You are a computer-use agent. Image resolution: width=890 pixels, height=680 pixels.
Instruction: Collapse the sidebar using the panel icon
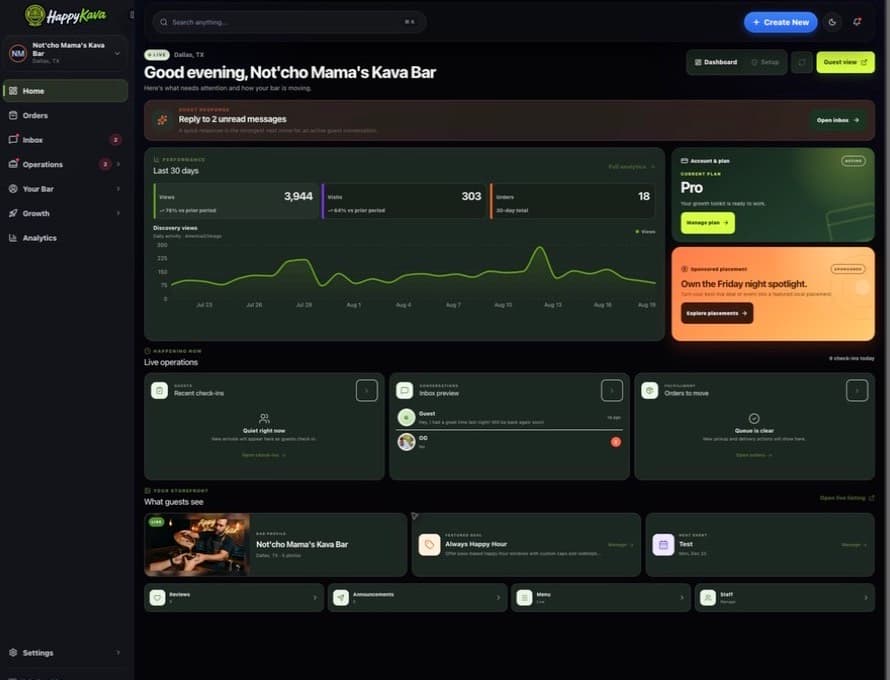tap(132, 15)
